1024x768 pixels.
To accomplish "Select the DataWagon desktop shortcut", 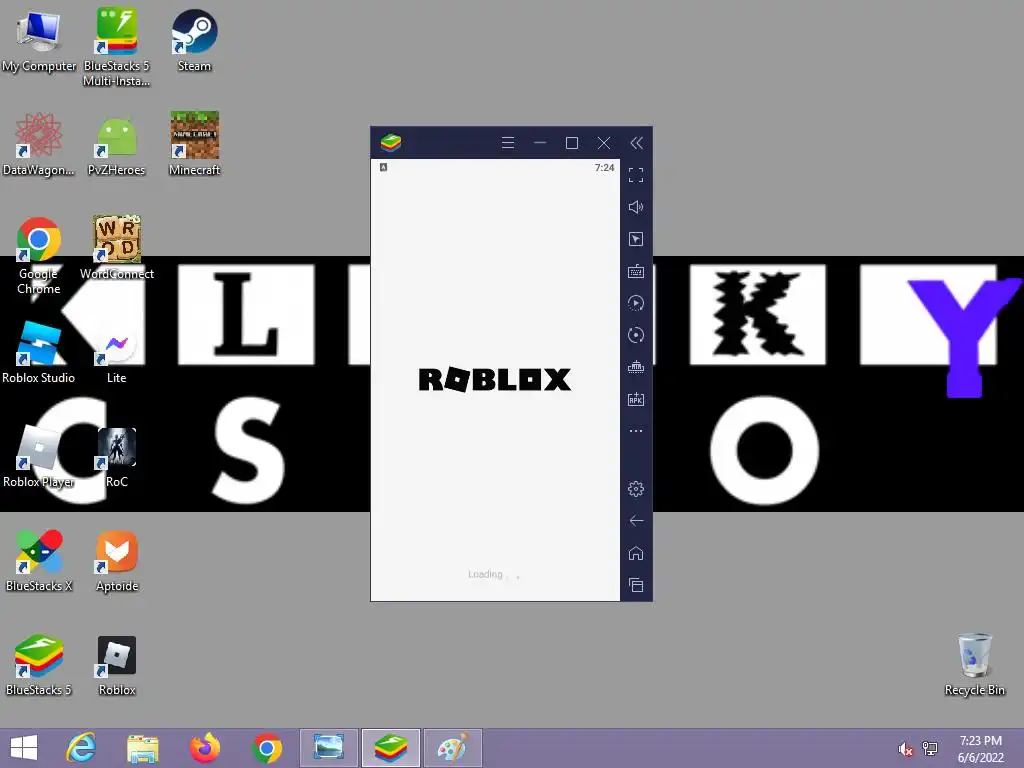I will (39, 144).
